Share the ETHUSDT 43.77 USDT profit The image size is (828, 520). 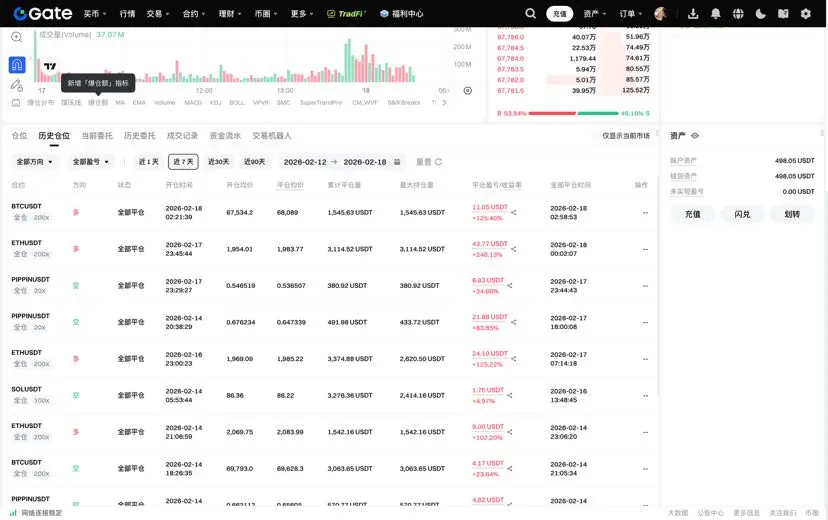(x=514, y=249)
